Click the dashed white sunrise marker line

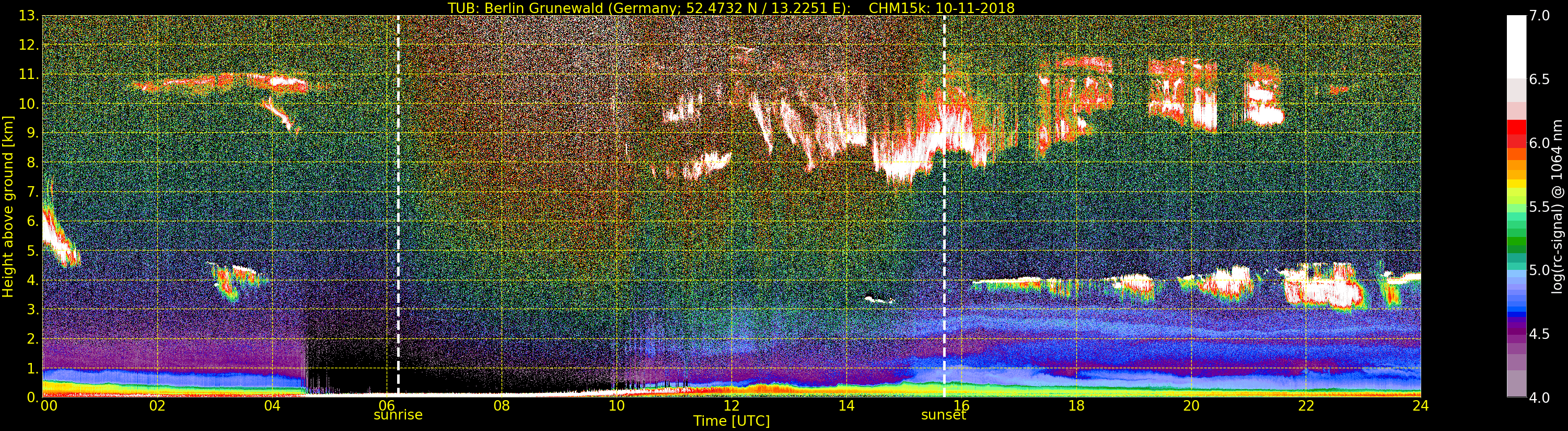(398, 206)
